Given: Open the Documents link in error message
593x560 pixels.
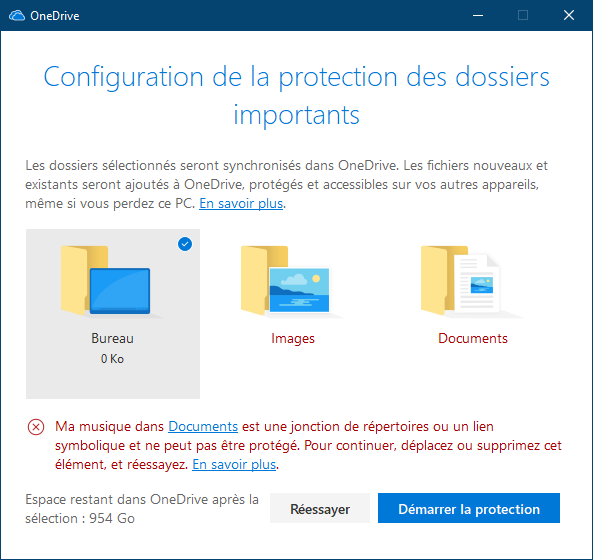Looking at the screenshot, I should pyautogui.click(x=203, y=427).
